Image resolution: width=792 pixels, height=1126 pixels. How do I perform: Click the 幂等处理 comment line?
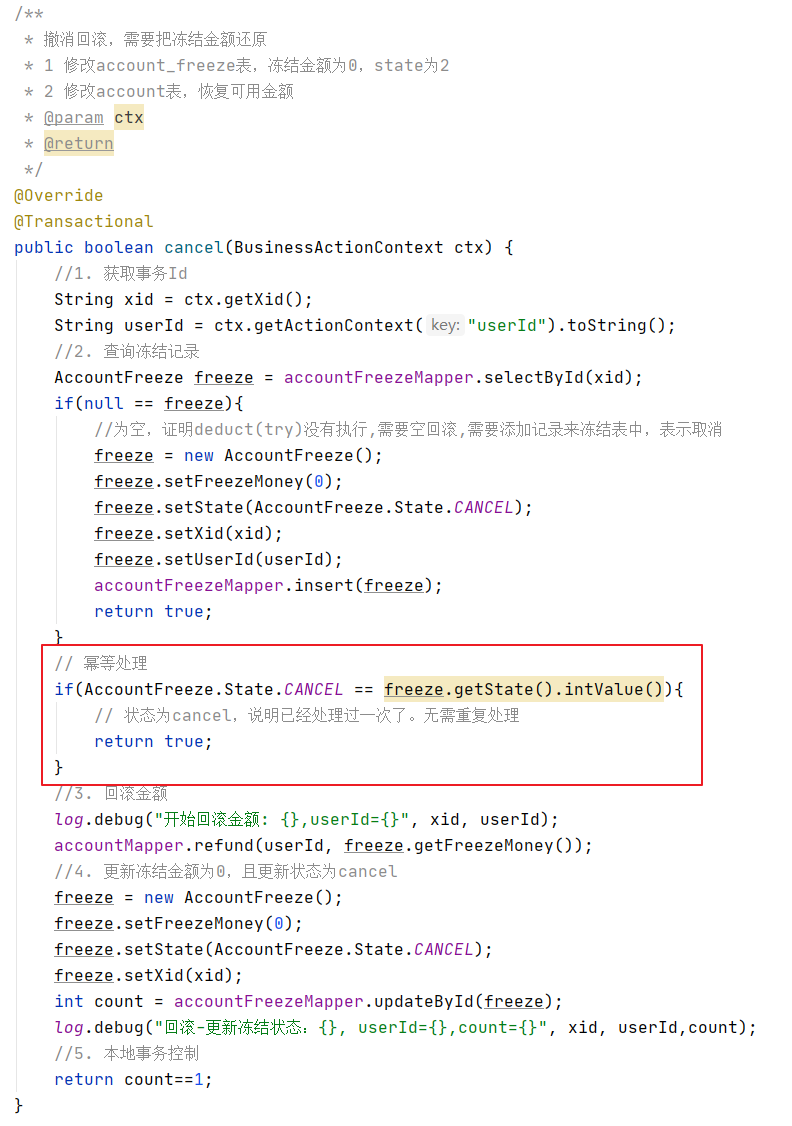[101, 663]
